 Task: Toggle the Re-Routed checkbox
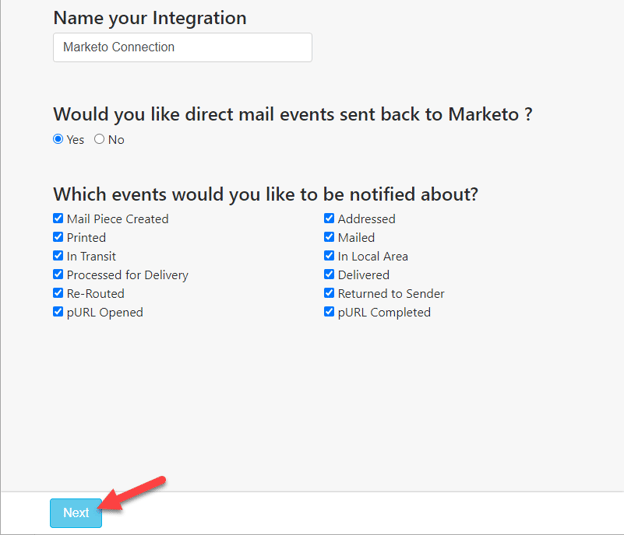[x=58, y=293]
